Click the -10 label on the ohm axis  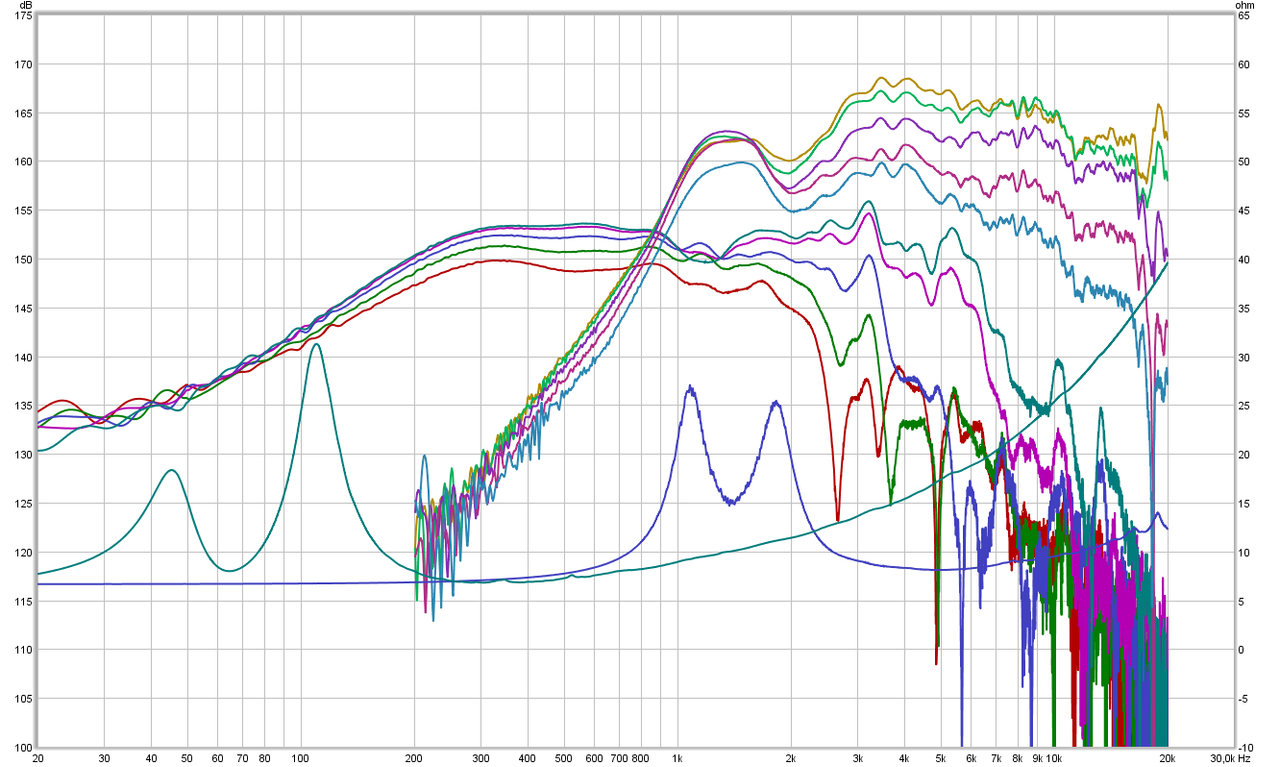1247,748
